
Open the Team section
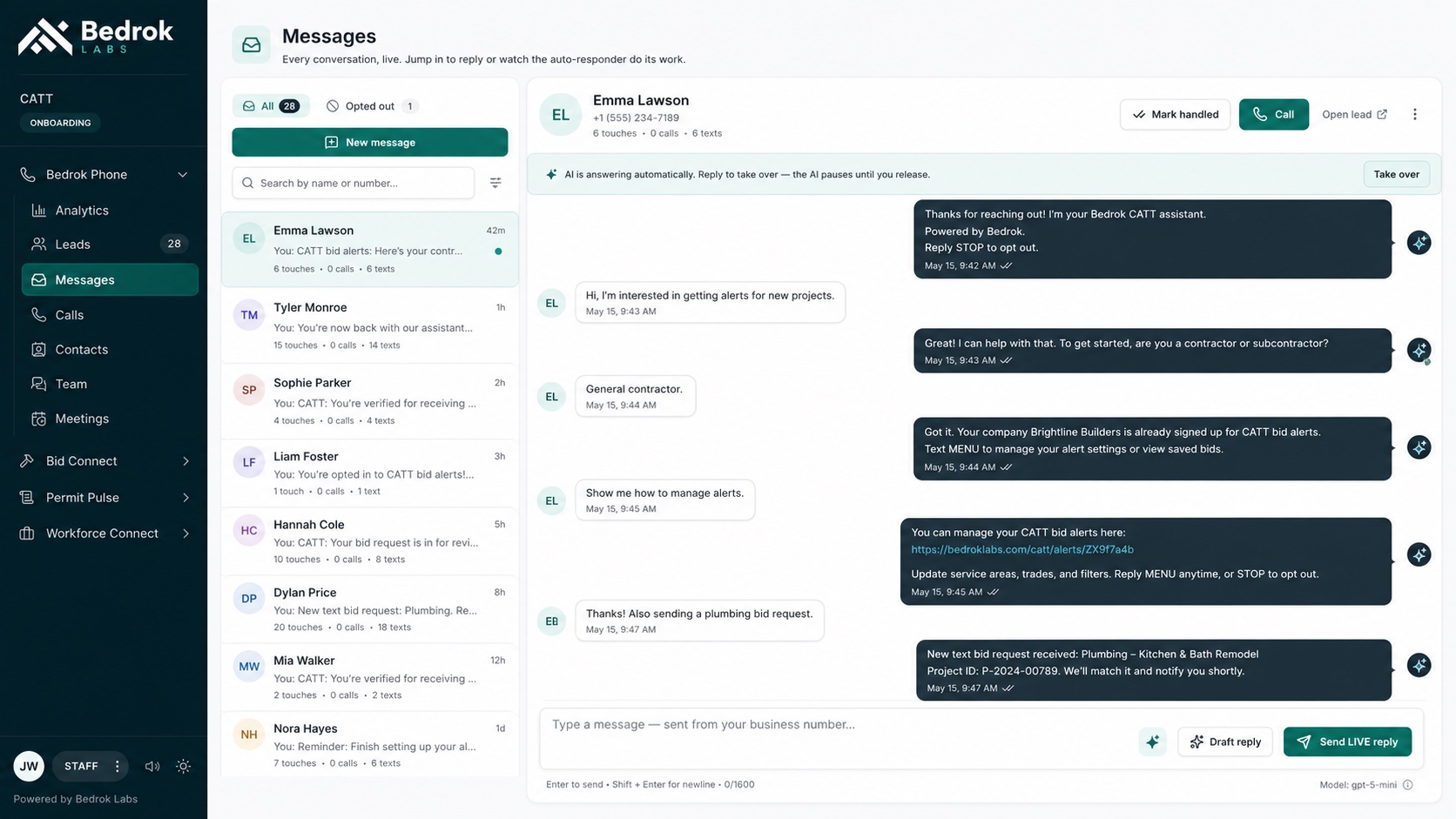click(110, 384)
